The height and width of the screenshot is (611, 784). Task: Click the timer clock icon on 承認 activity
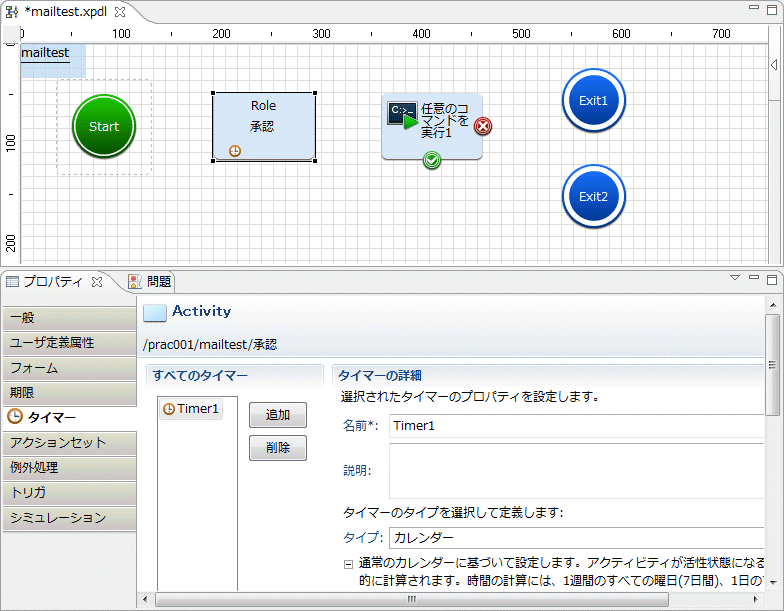235,151
